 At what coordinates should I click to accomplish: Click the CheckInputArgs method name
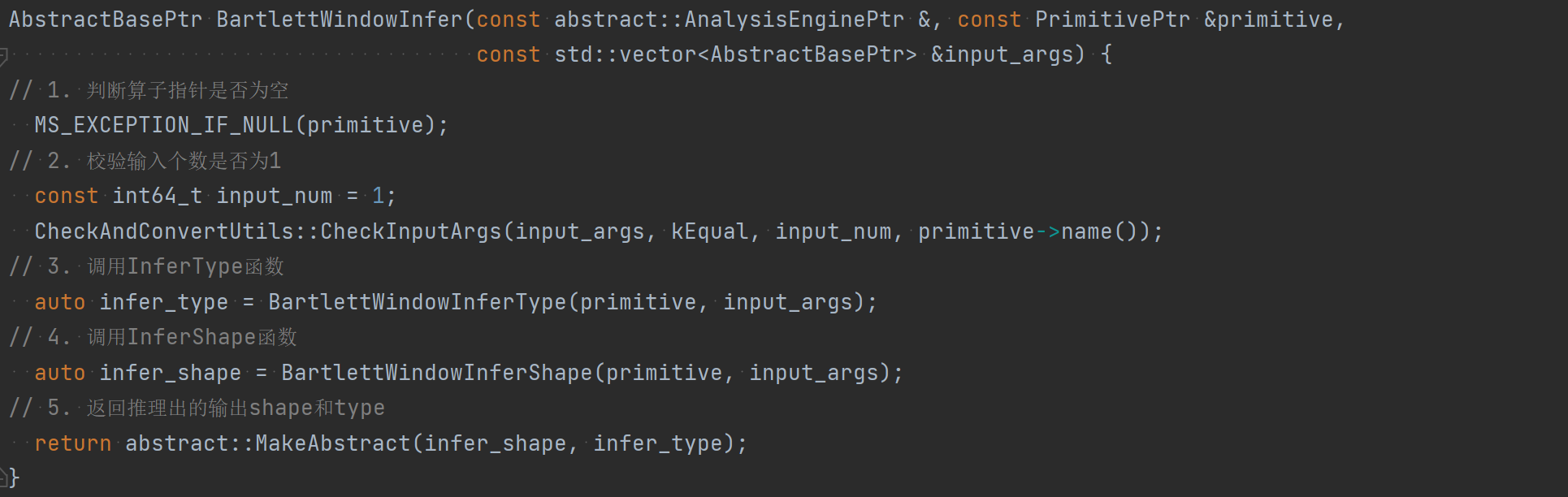(x=411, y=231)
